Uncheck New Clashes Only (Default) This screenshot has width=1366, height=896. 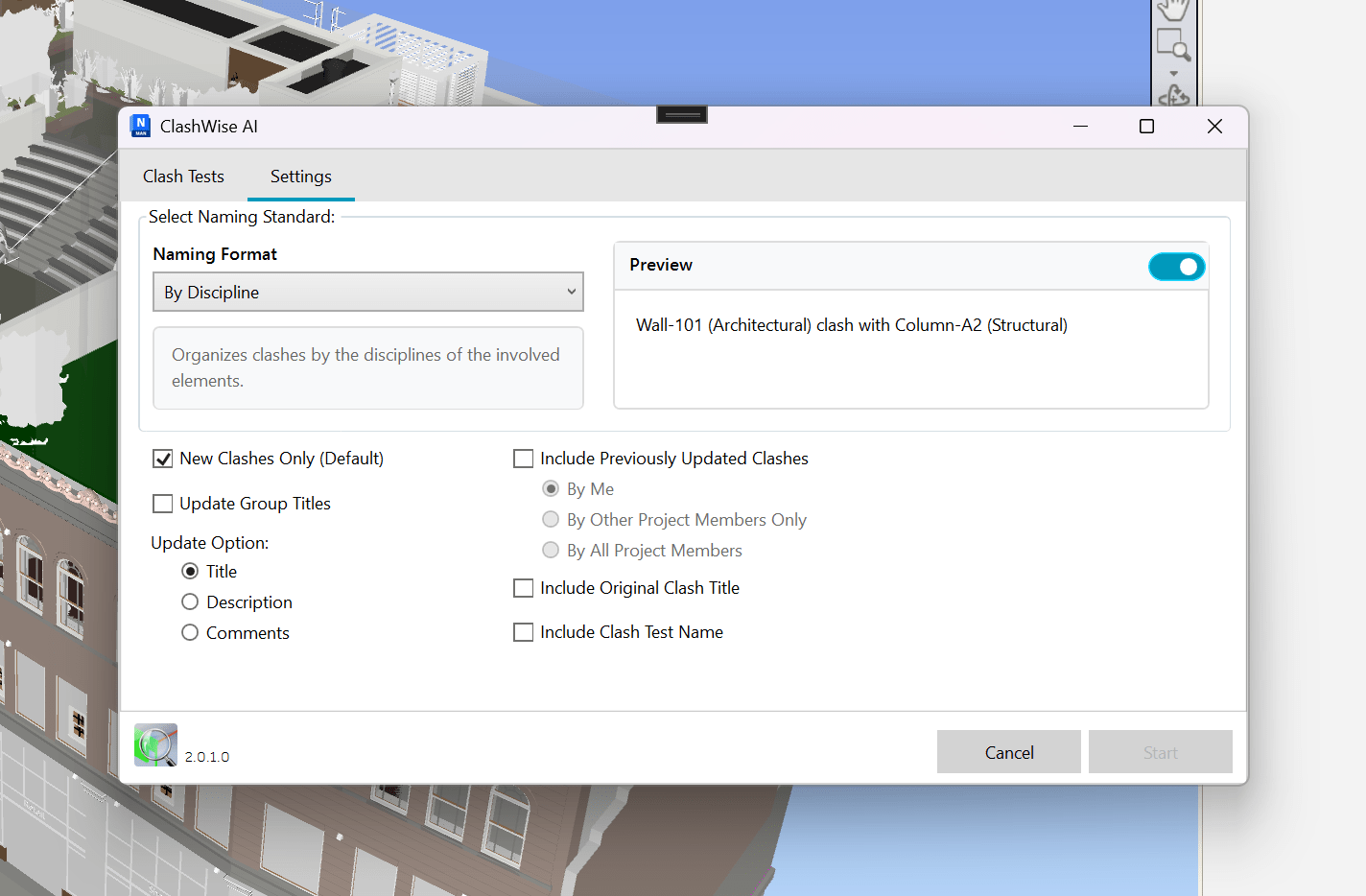(x=163, y=459)
